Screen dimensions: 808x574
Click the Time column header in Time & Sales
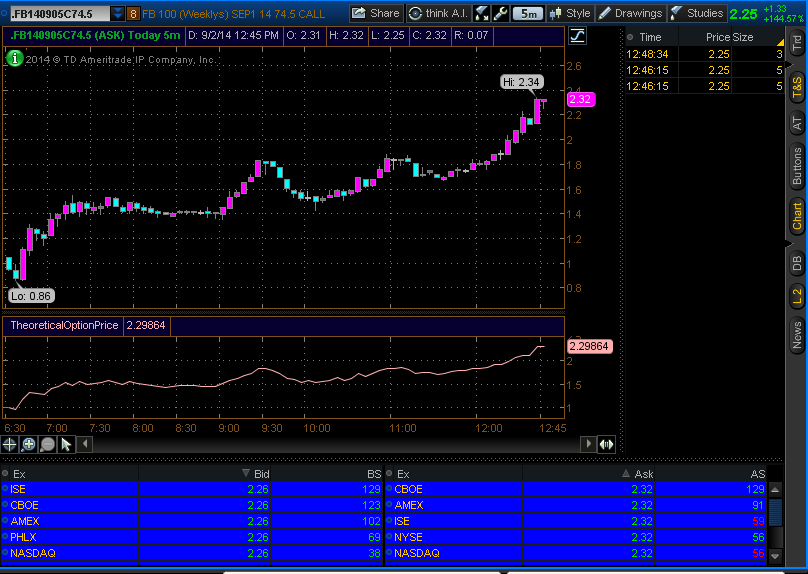650,37
